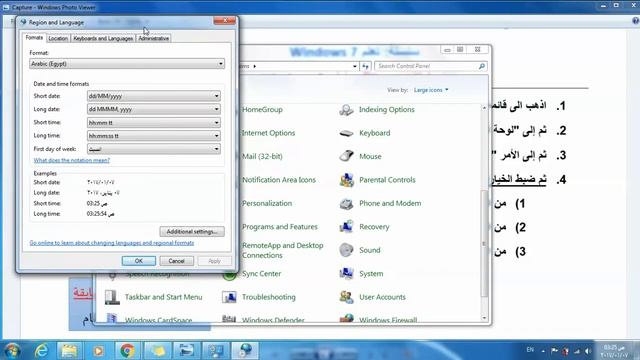
Task: Expand the Short date format dropdown
Action: coord(154,96)
